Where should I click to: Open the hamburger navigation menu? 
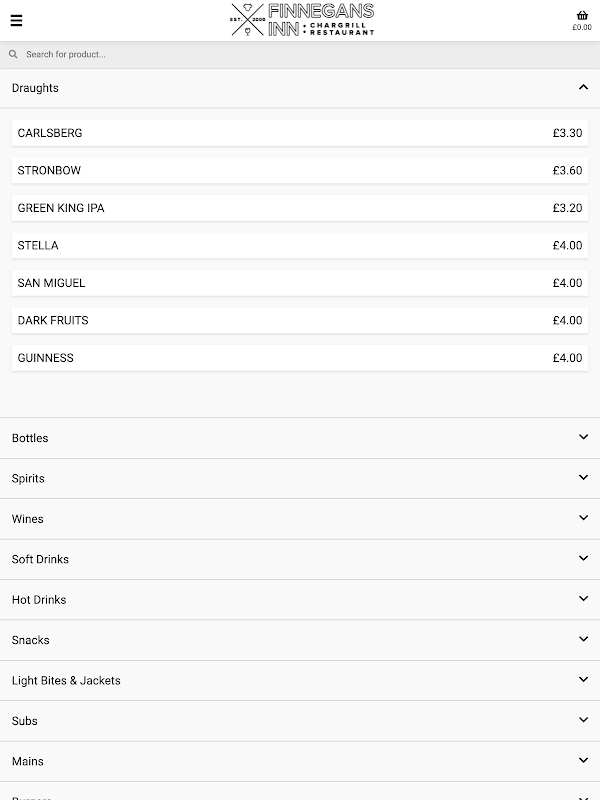pyautogui.click(x=16, y=20)
